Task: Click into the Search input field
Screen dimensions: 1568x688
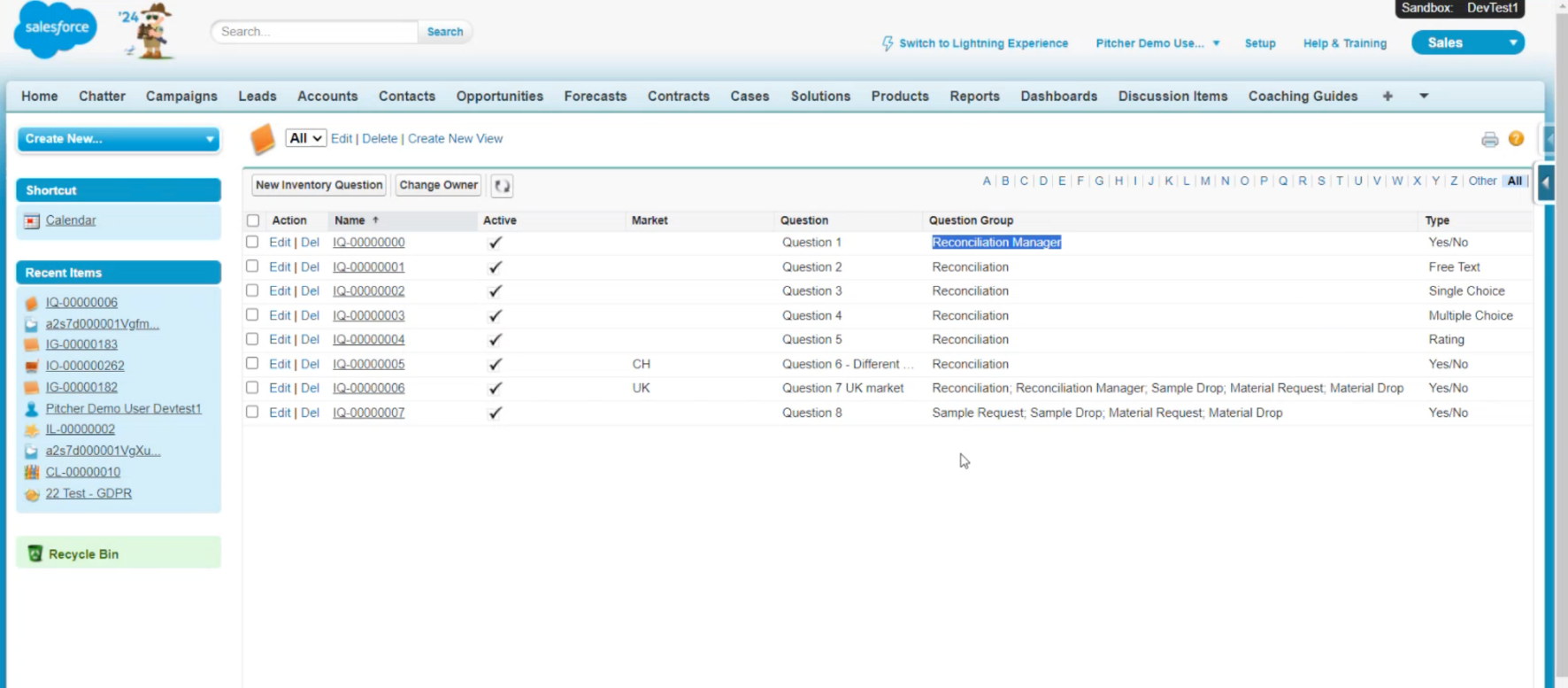Action: click(314, 32)
